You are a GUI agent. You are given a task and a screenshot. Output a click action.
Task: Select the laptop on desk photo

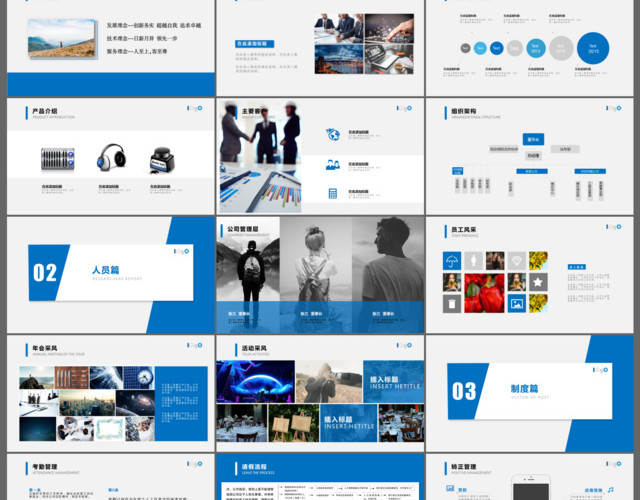[389, 59]
